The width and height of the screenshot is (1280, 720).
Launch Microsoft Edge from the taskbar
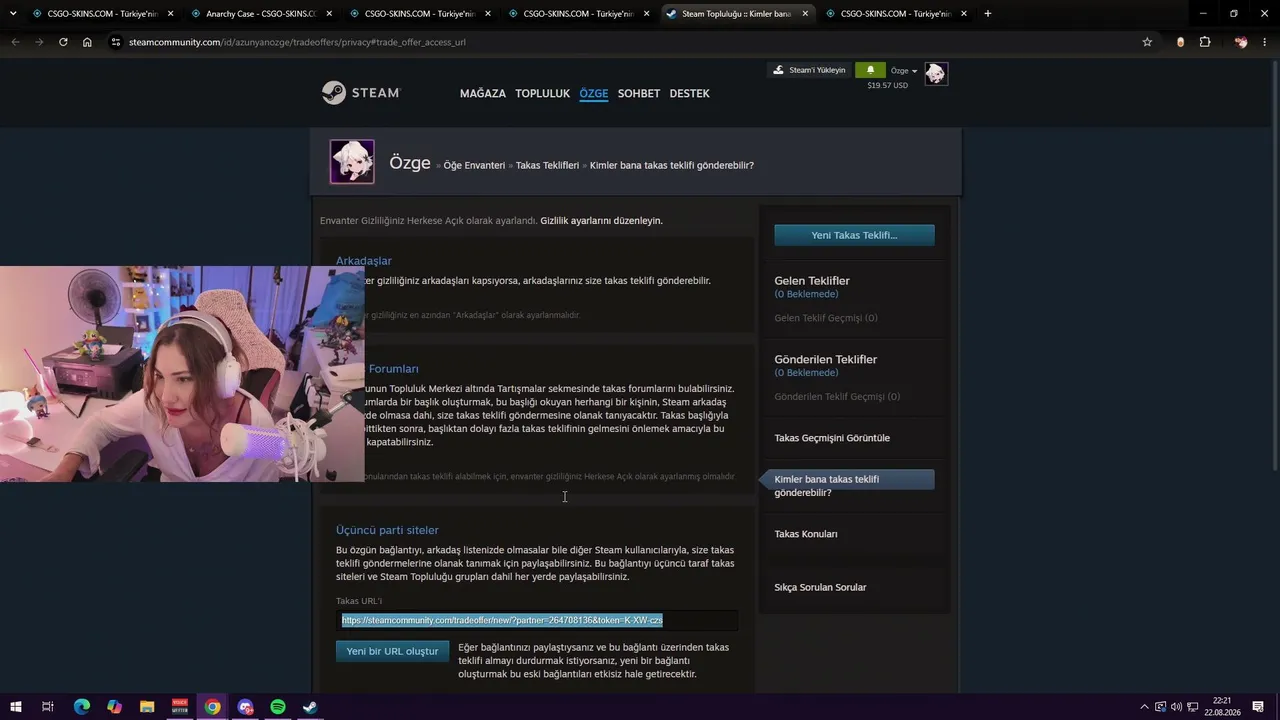click(82, 707)
